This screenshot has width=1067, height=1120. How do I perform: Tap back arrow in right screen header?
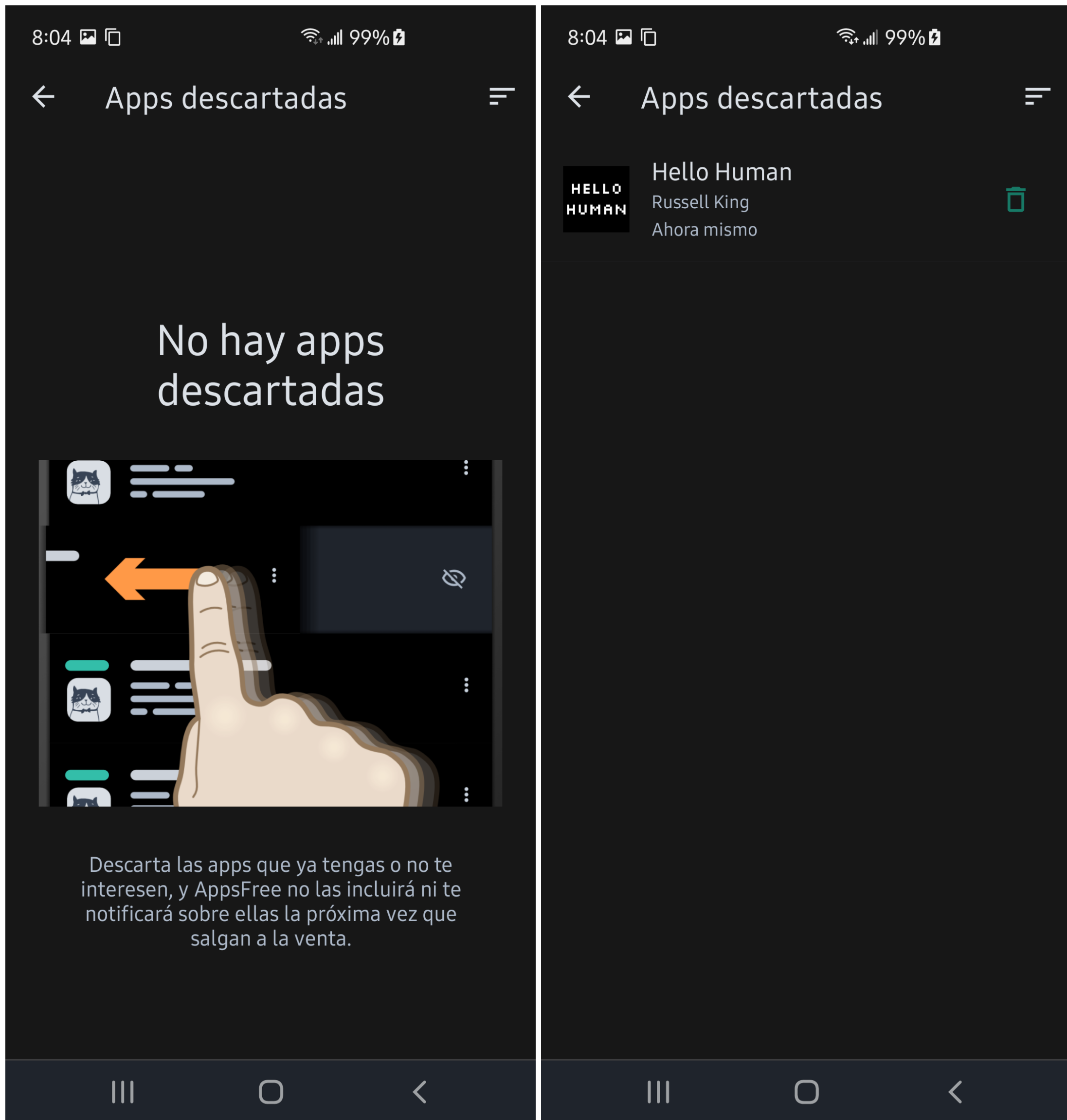579,97
